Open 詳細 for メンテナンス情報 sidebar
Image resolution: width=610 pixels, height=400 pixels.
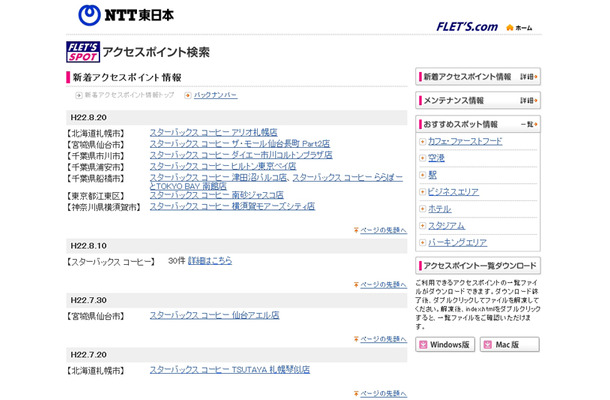(529, 101)
